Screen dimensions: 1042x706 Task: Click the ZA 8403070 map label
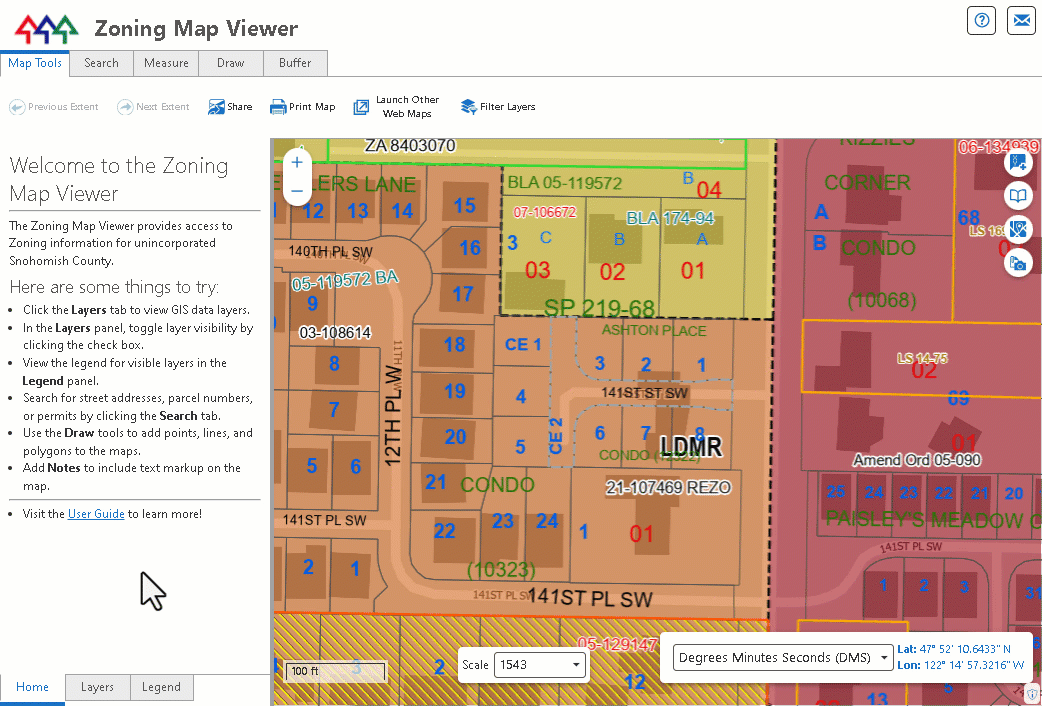[410, 145]
